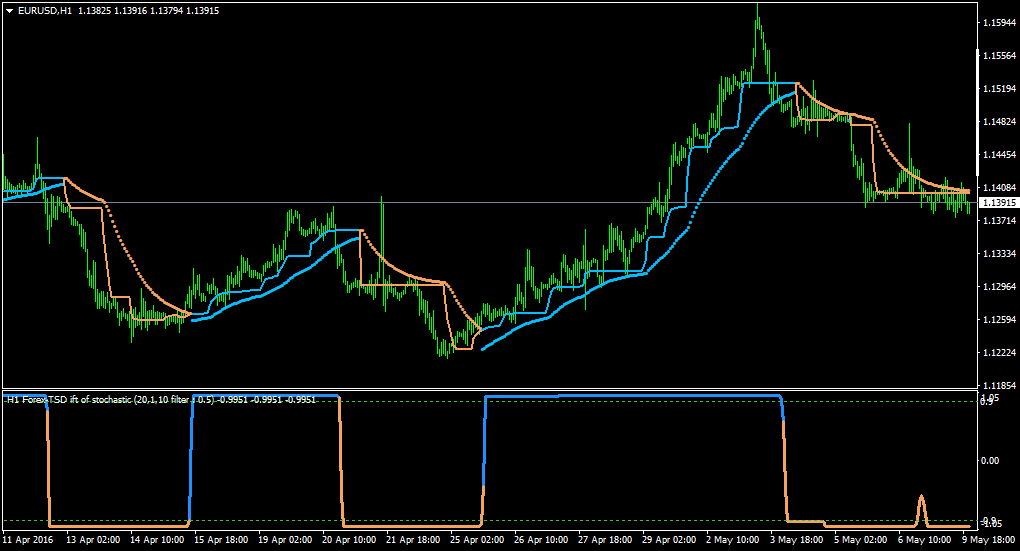This screenshot has width=1020, height=551.
Task: Click the tall candle wick after 20 Apr 10:00
Action: pos(382,221)
